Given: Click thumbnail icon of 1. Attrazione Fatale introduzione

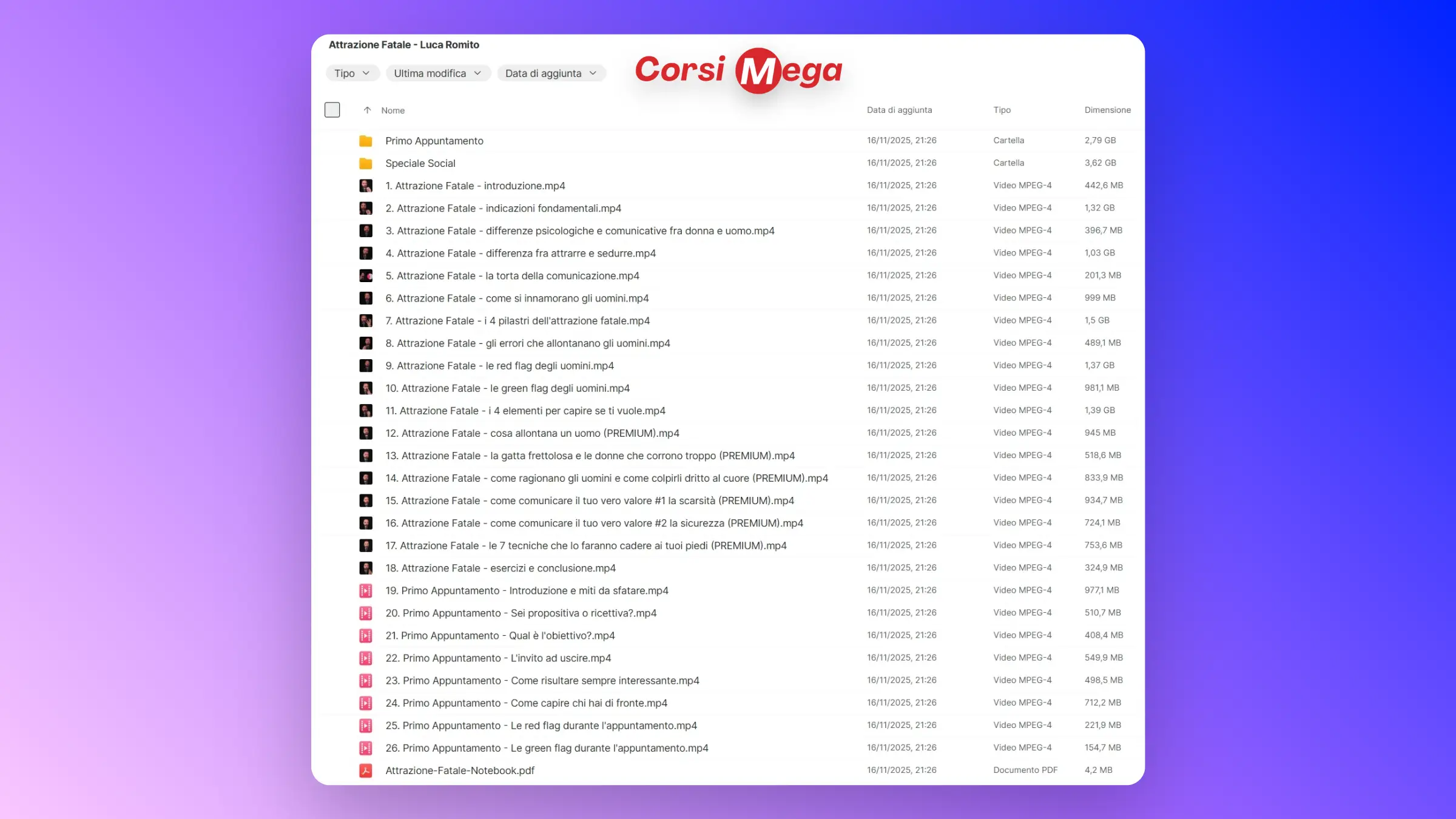Looking at the screenshot, I should coord(365,186).
